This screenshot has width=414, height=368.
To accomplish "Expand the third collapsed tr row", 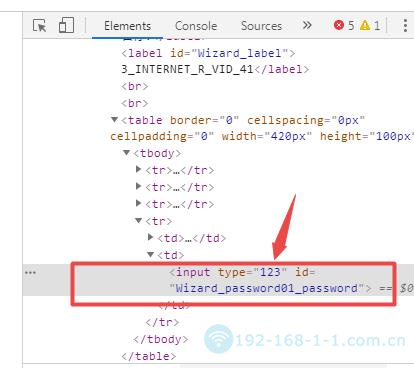I will [x=139, y=203].
